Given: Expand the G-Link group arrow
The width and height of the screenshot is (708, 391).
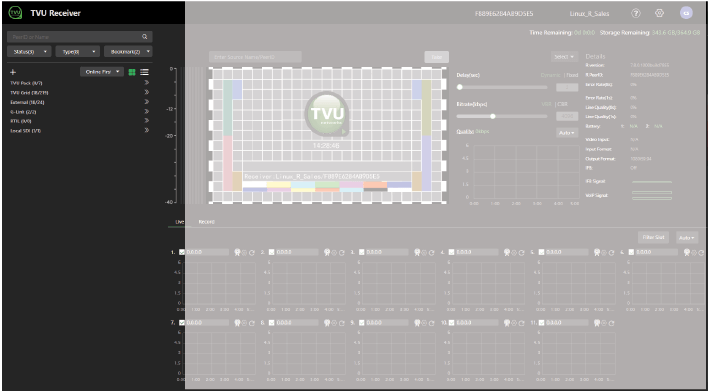Looking at the screenshot, I should click(146, 112).
